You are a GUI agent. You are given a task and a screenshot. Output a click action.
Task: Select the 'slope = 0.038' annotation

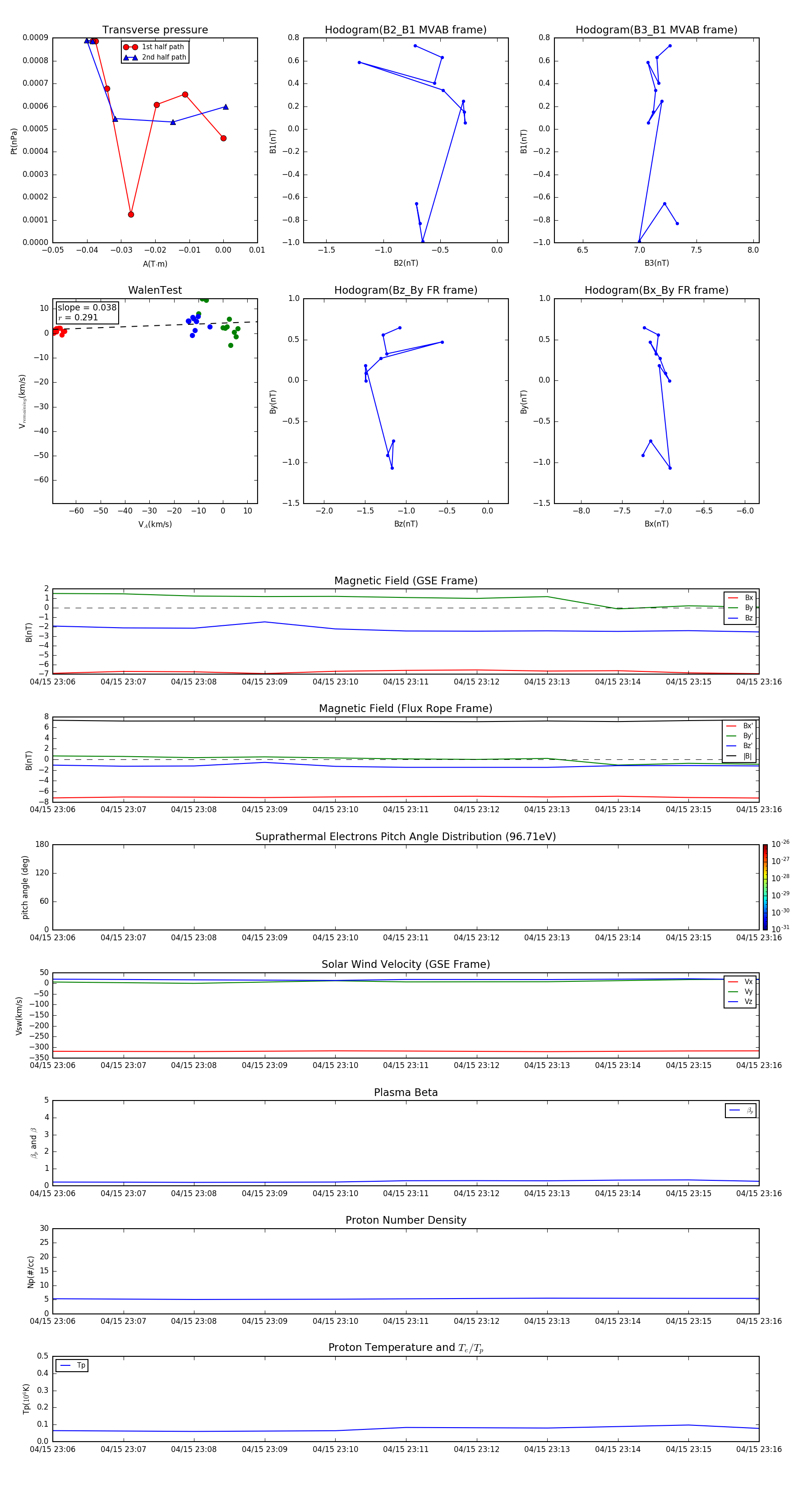tap(87, 308)
